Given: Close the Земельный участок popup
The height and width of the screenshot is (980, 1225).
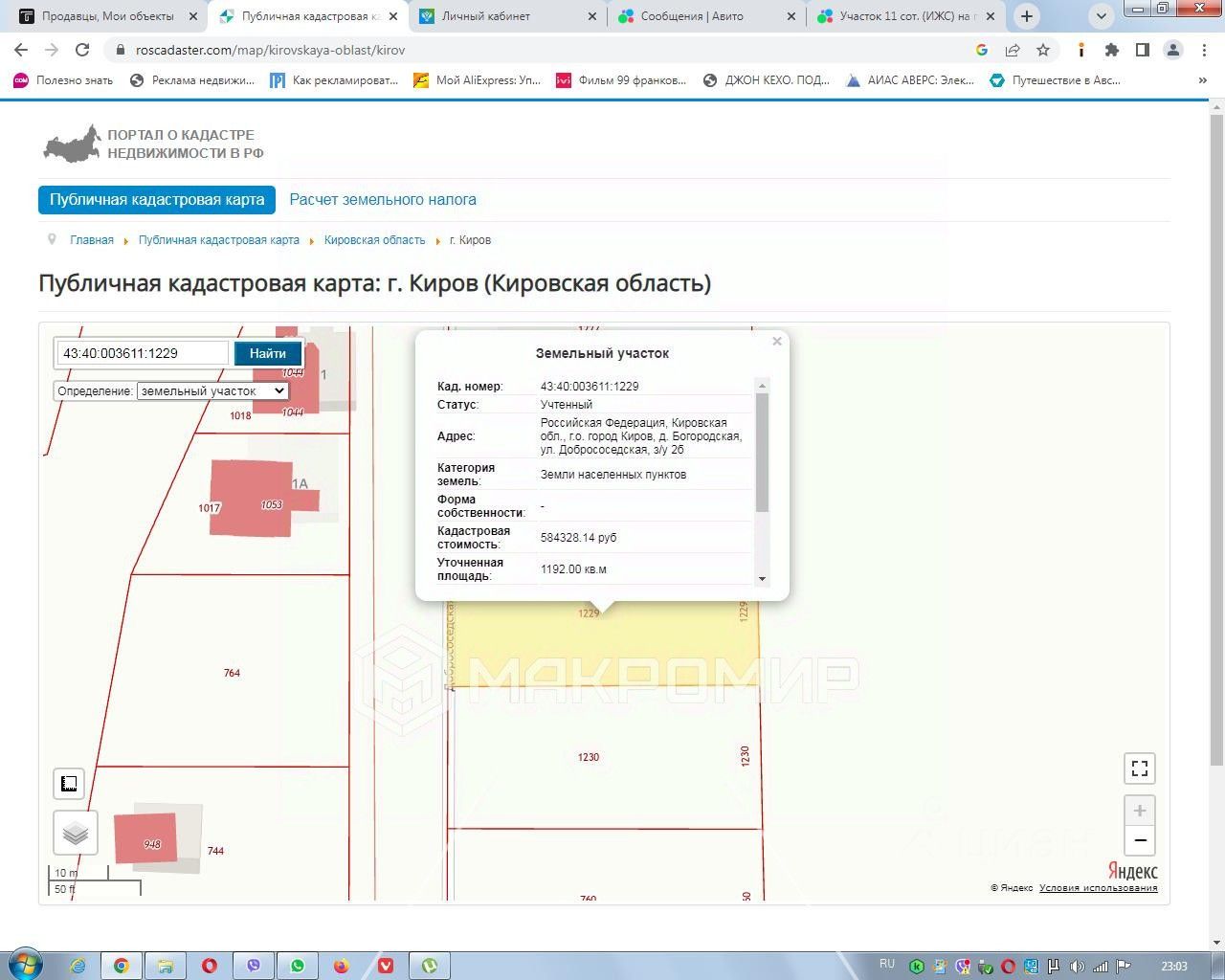Looking at the screenshot, I should click(x=777, y=342).
